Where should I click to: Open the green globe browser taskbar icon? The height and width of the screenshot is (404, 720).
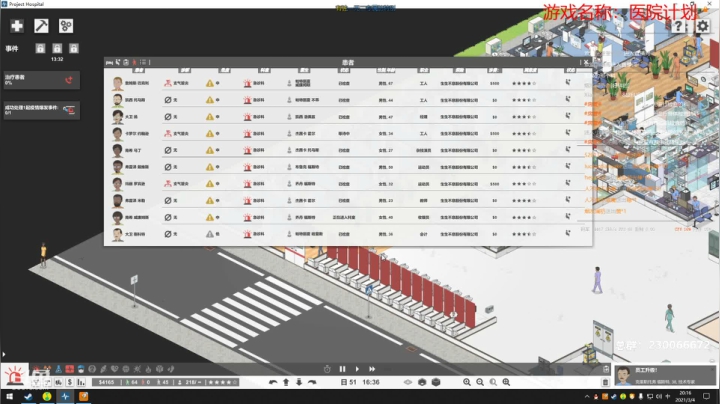pyautogui.click(x=47, y=396)
